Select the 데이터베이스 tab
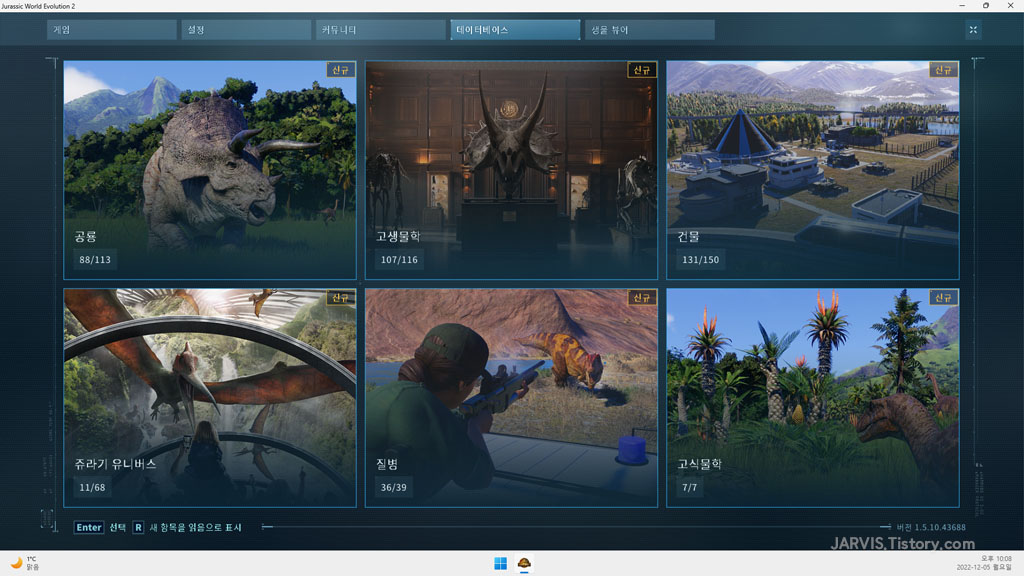This screenshot has height=576, width=1024. (x=515, y=29)
